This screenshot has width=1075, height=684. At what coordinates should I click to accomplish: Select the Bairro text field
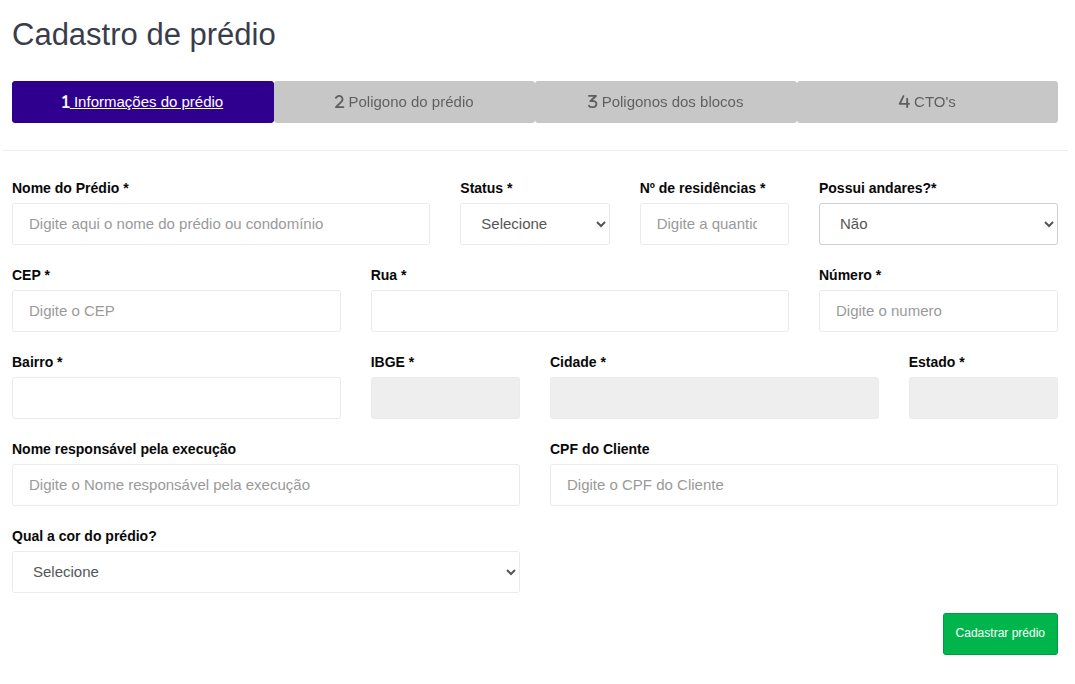click(x=176, y=398)
